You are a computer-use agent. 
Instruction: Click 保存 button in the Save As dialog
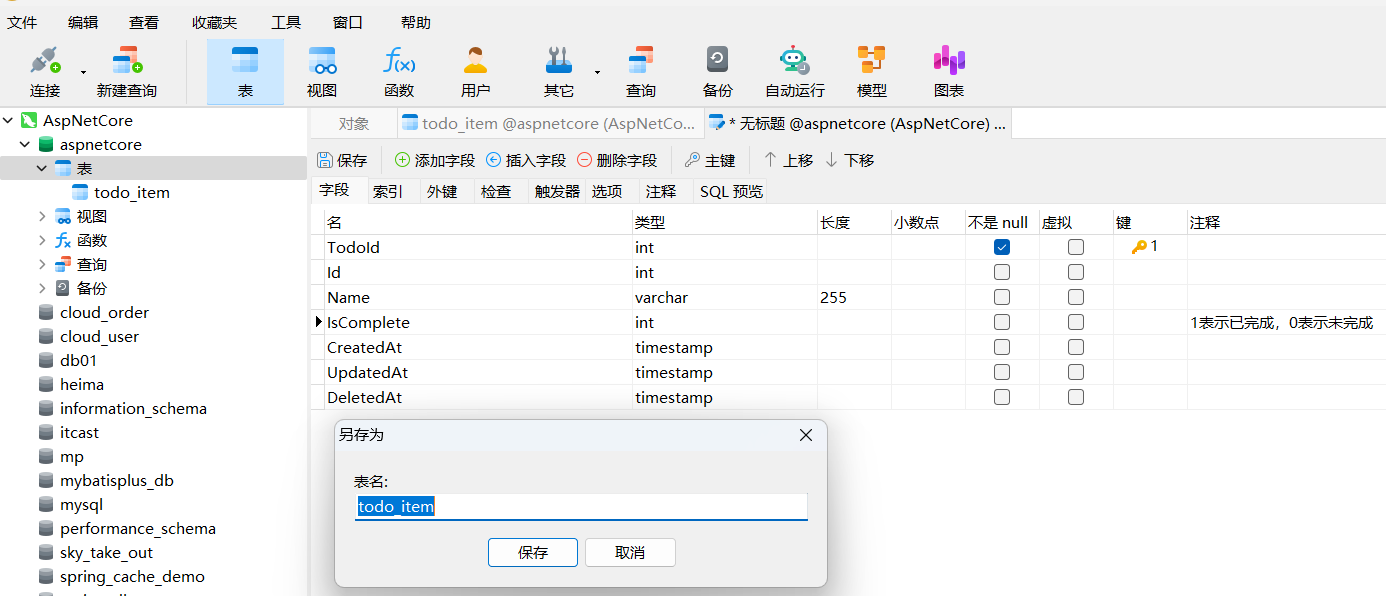tap(532, 552)
